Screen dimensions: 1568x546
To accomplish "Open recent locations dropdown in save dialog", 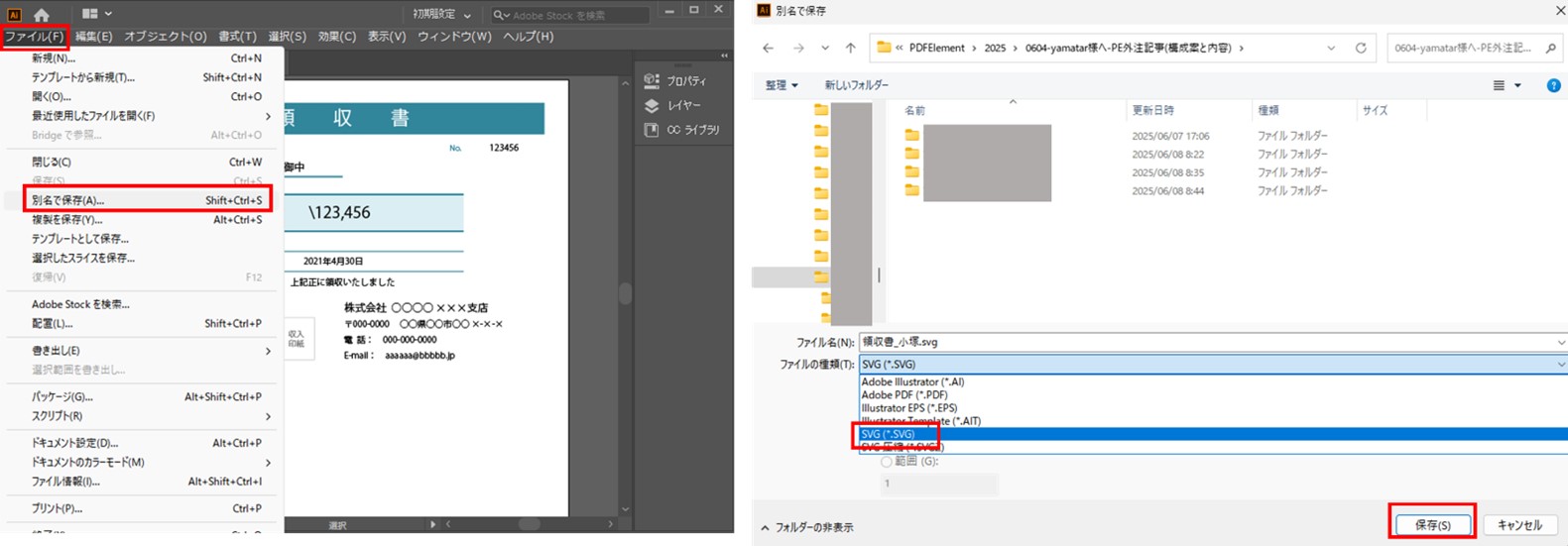I will click(x=825, y=48).
